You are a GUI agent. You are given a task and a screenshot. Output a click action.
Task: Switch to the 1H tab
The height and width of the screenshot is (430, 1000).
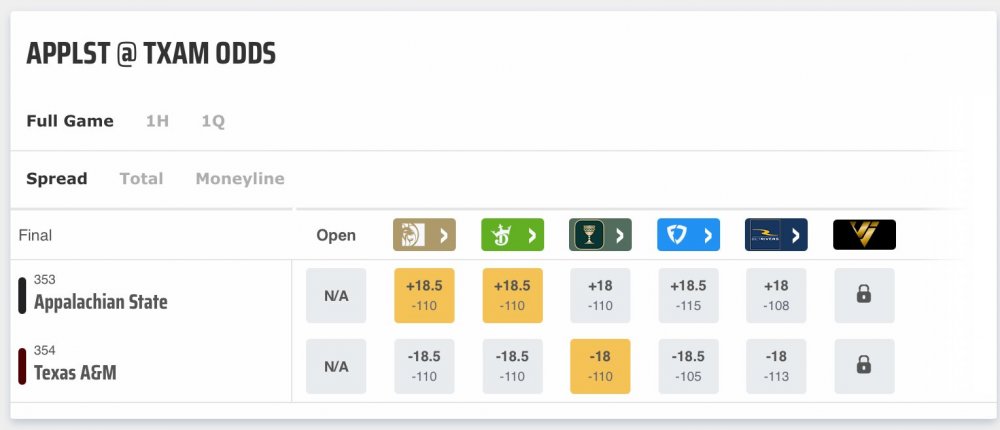click(x=157, y=121)
